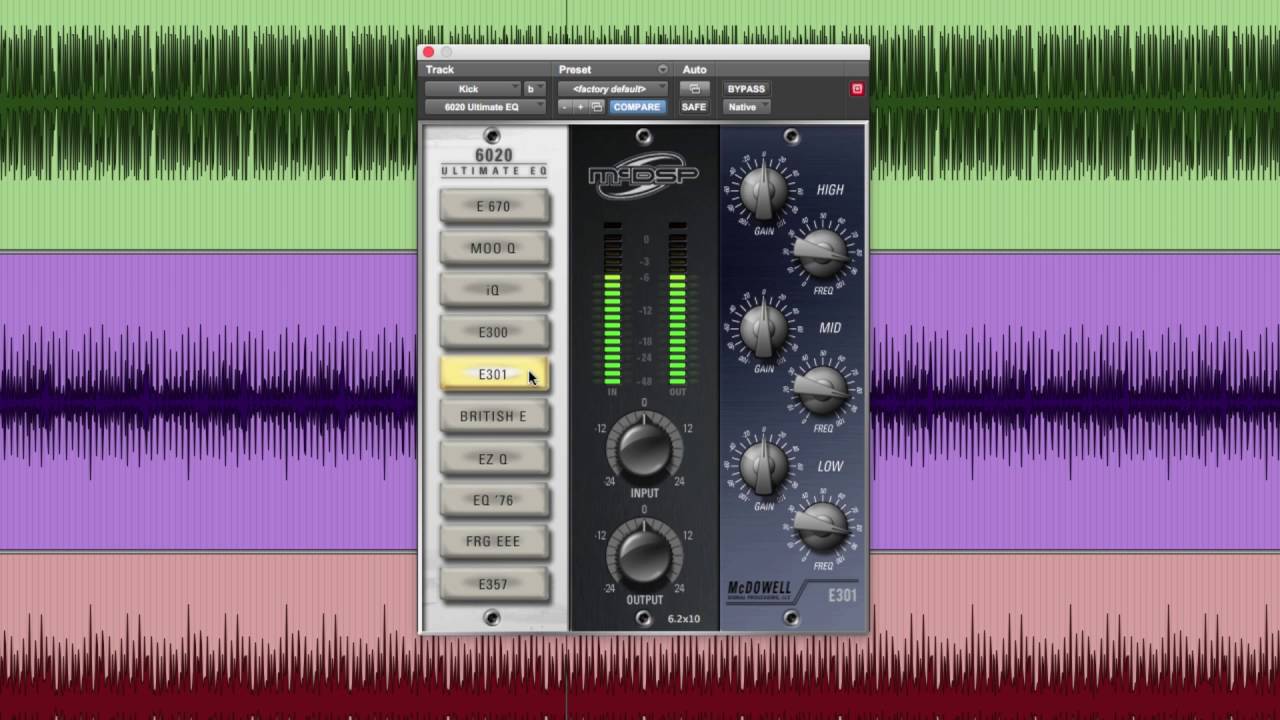Click the LOW band GAIN knob
Viewport: 1280px width, 720px height.
click(x=764, y=468)
